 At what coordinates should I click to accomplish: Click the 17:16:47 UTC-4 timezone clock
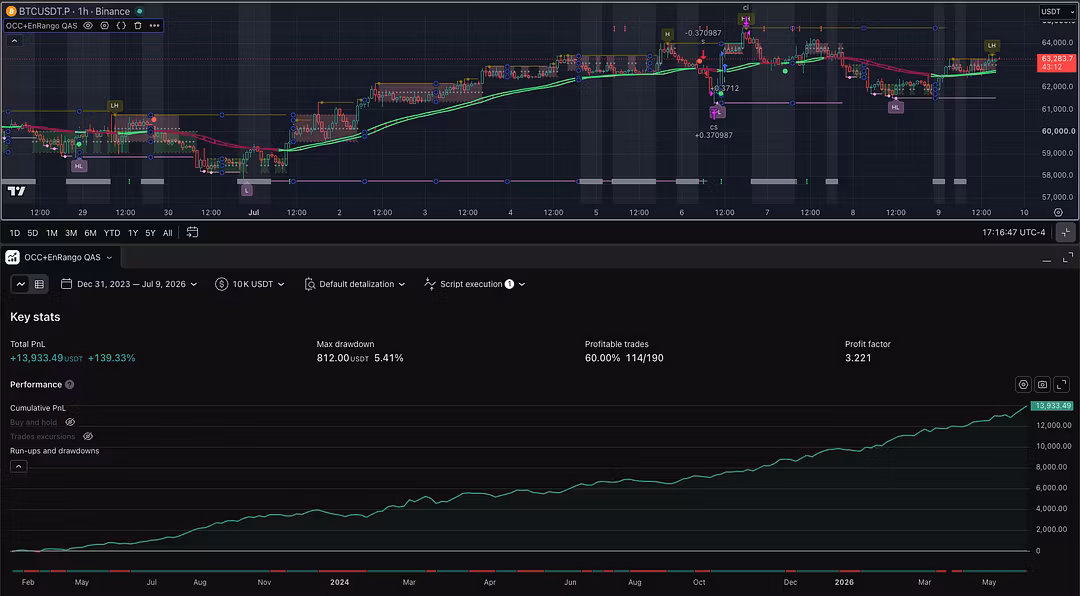click(x=1013, y=232)
